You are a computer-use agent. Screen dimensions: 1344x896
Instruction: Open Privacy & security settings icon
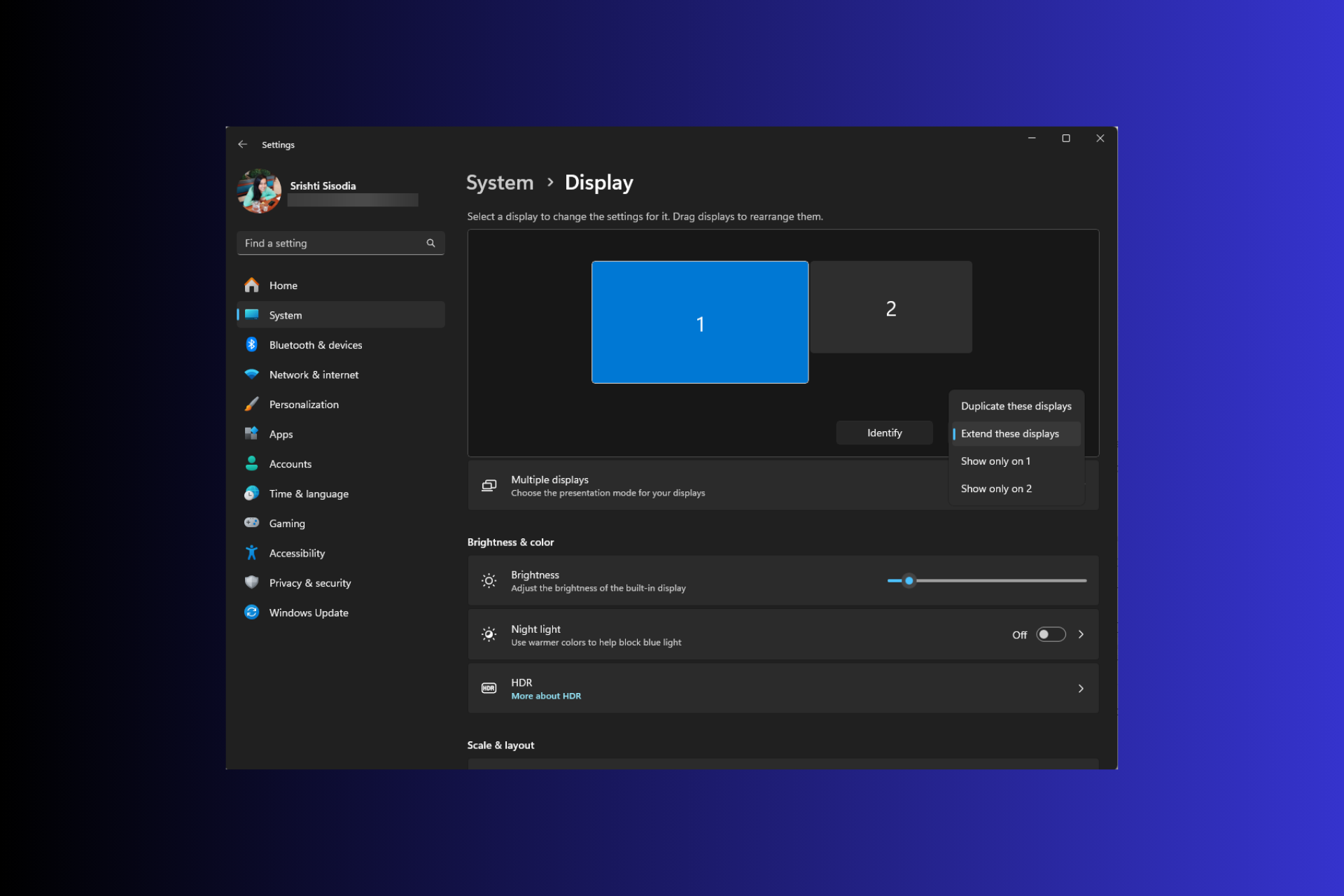251,582
